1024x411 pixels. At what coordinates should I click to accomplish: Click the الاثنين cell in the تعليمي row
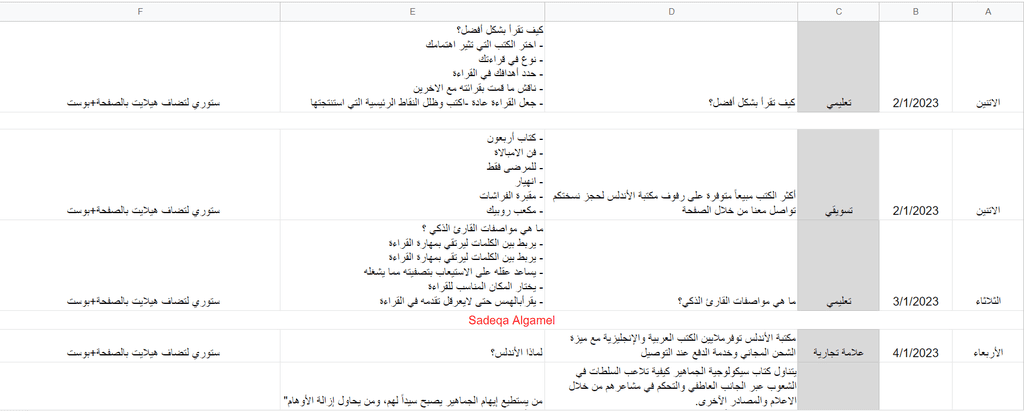point(987,67)
